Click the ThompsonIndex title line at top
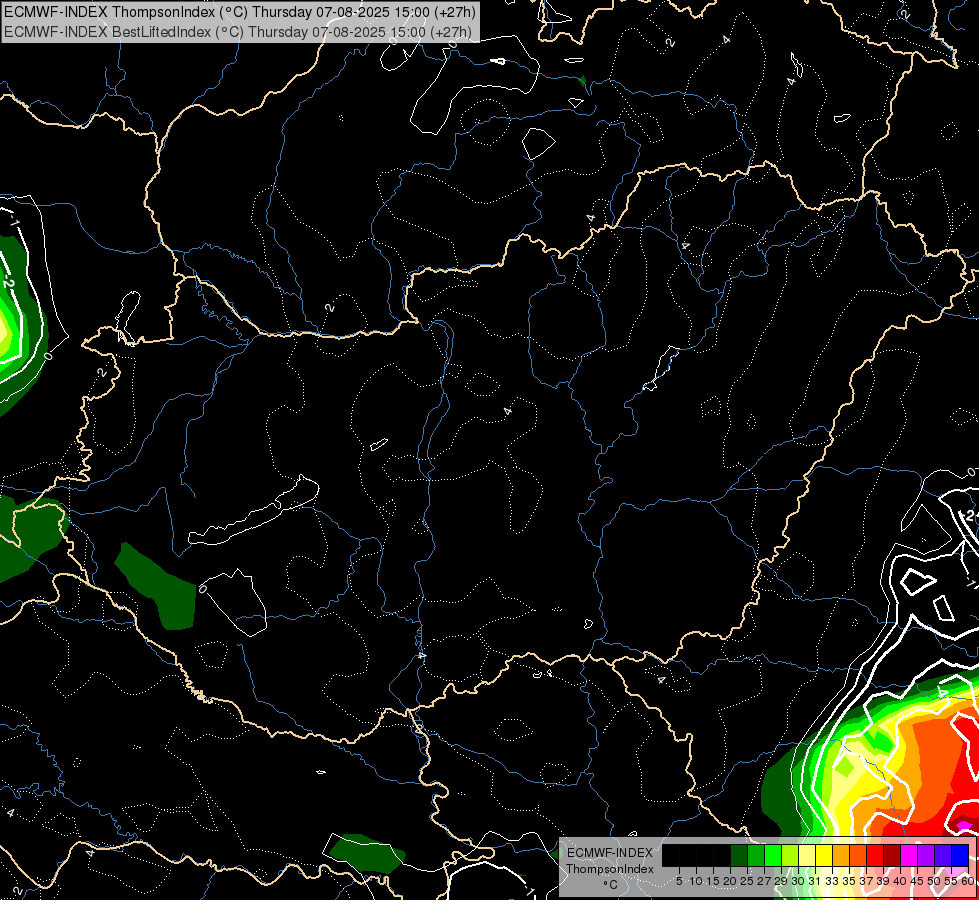Viewport: 979px width, 900px height. click(240, 11)
